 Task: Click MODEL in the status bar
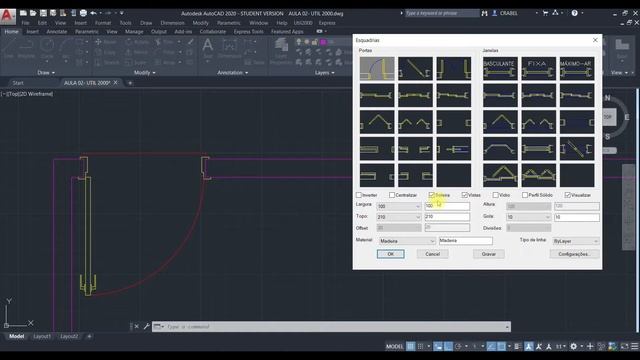pyautogui.click(x=394, y=347)
